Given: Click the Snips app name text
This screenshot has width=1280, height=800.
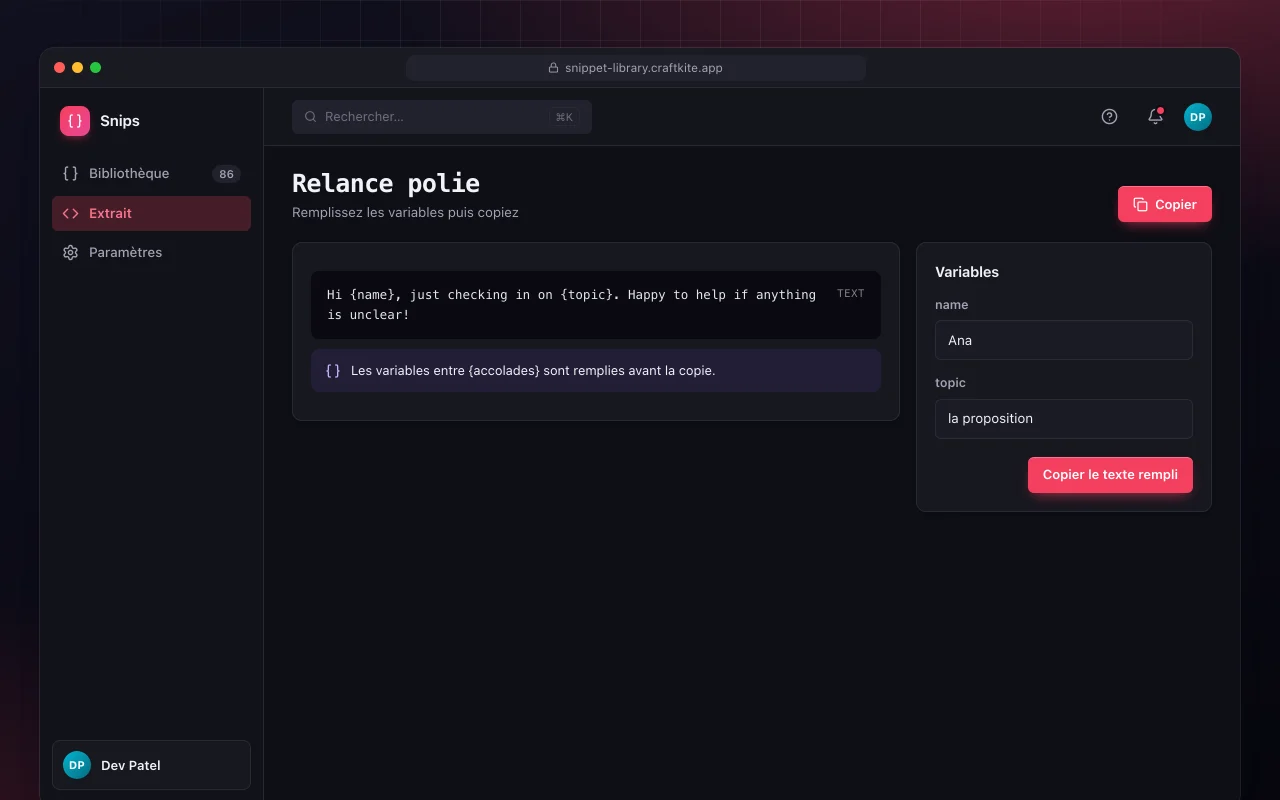Looking at the screenshot, I should tap(120, 121).
